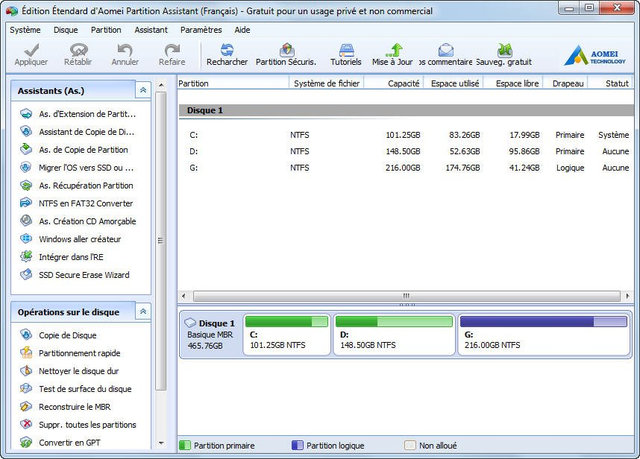Sort by Capacité column header
640x459 pixels.
coord(393,83)
